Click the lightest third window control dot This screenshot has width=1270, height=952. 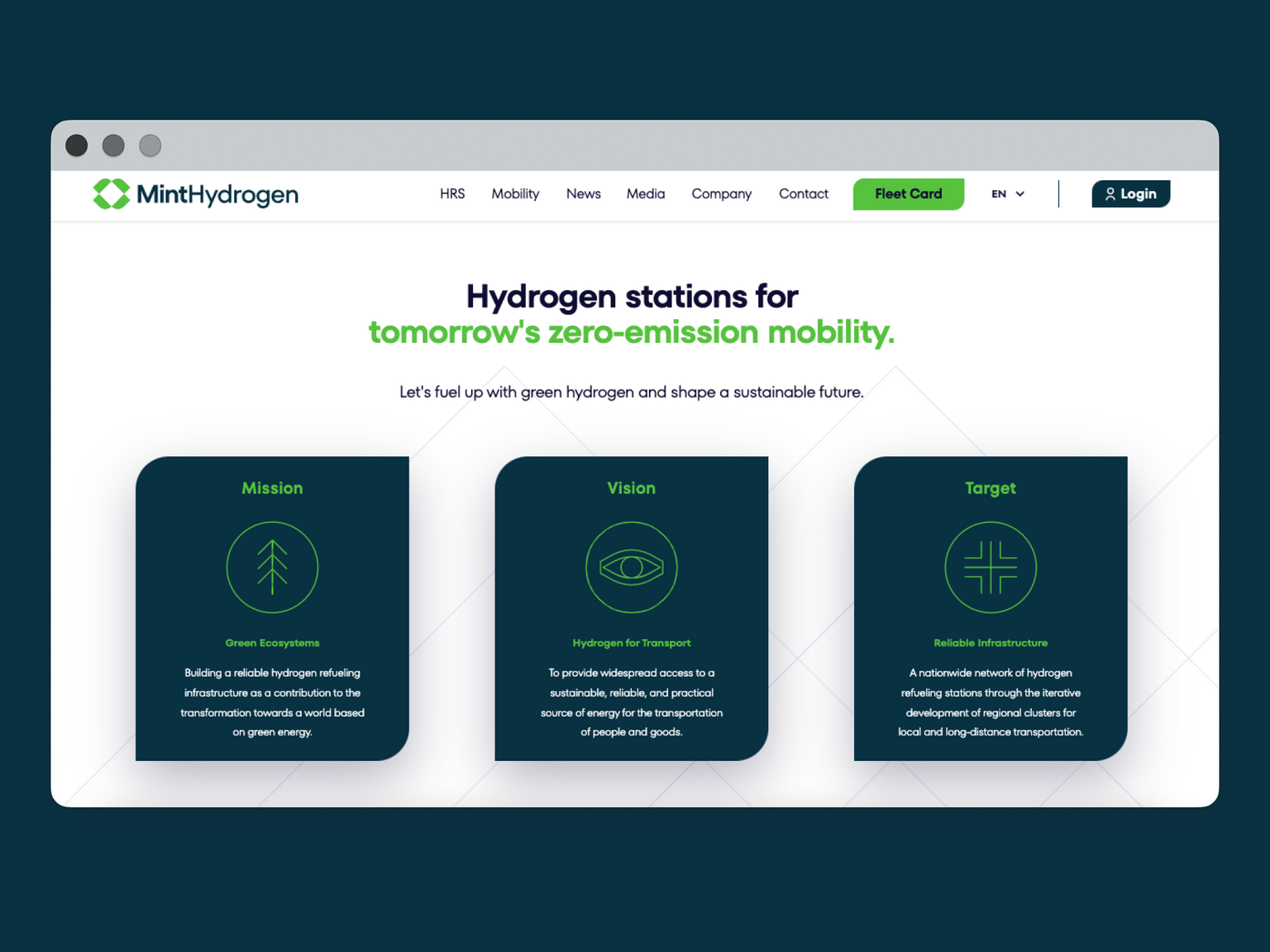point(150,145)
